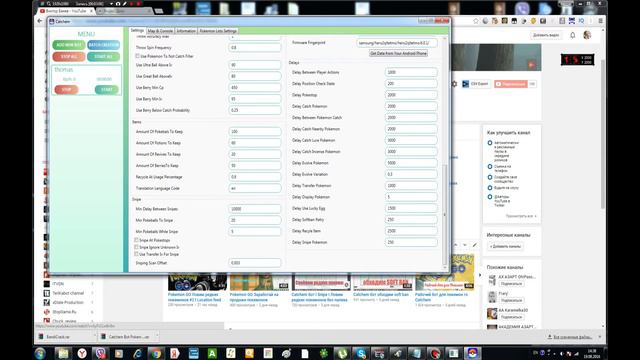Edit Delay Between Player Actions field
This screenshot has width=640, height=360.
pyautogui.click(x=411, y=72)
